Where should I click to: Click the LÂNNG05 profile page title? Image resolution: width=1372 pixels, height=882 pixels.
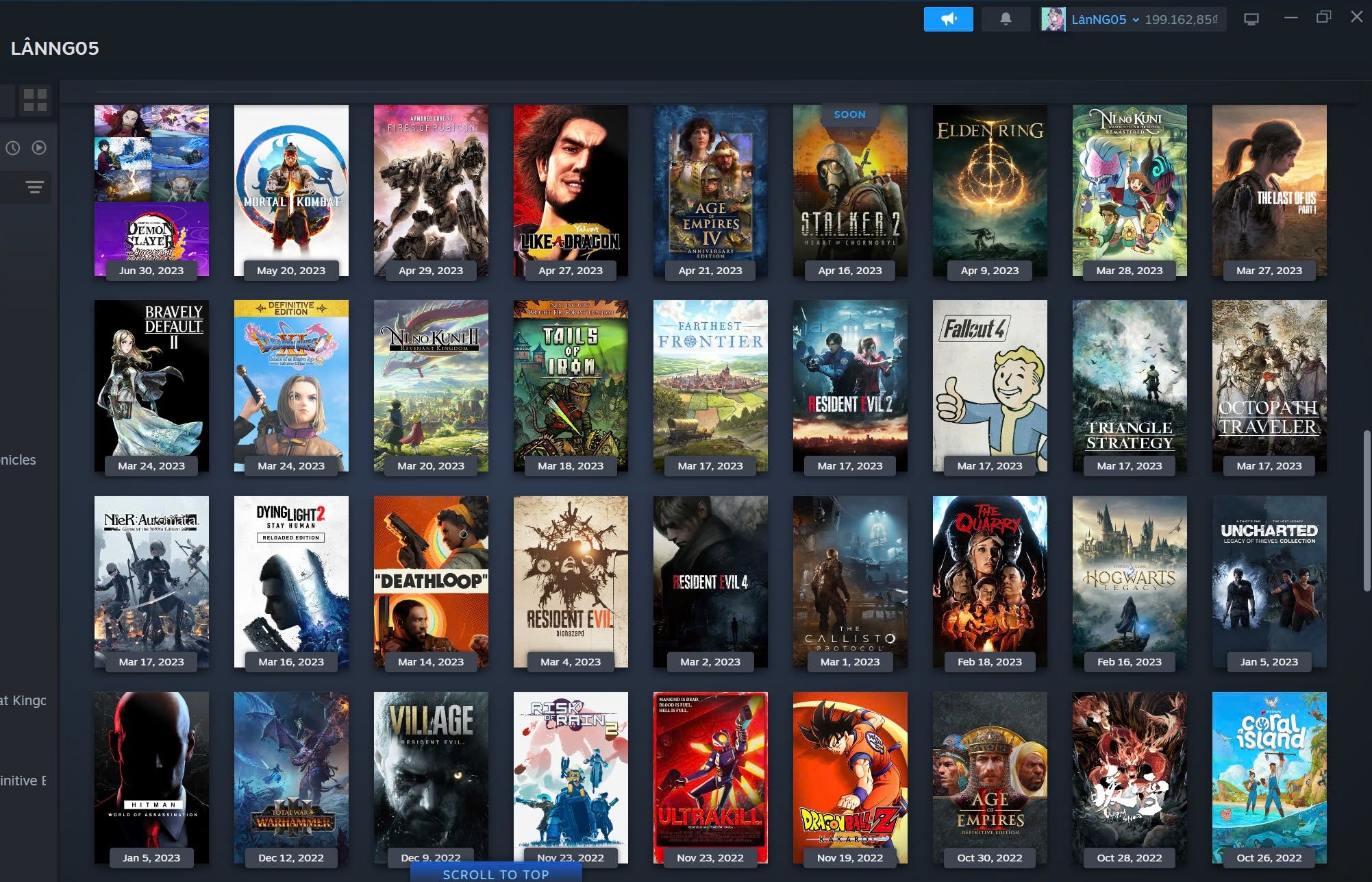pyautogui.click(x=55, y=48)
